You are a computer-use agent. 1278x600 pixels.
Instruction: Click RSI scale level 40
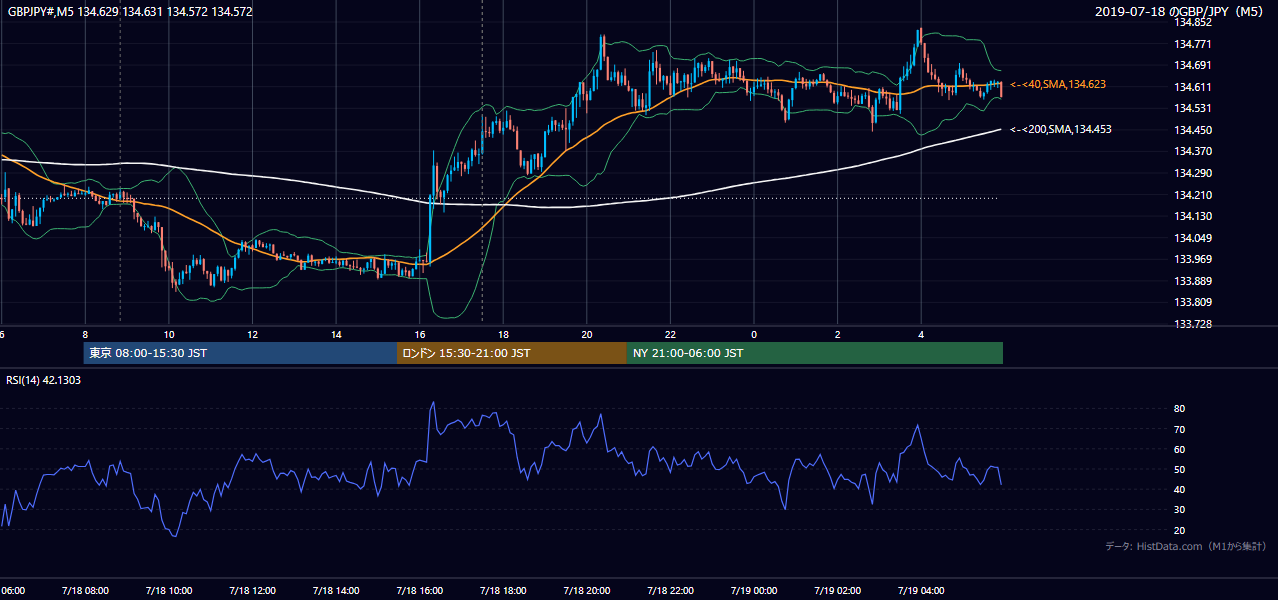[x=1180, y=489]
